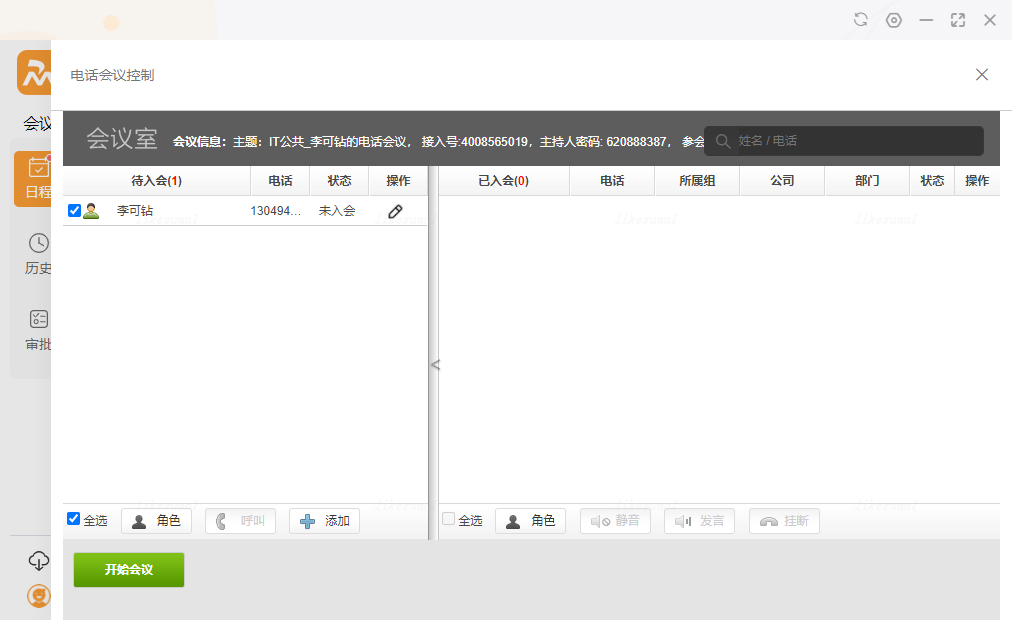Toggle 全选 checkbox under waiting list
The width and height of the screenshot is (1012, 620).
click(74, 519)
